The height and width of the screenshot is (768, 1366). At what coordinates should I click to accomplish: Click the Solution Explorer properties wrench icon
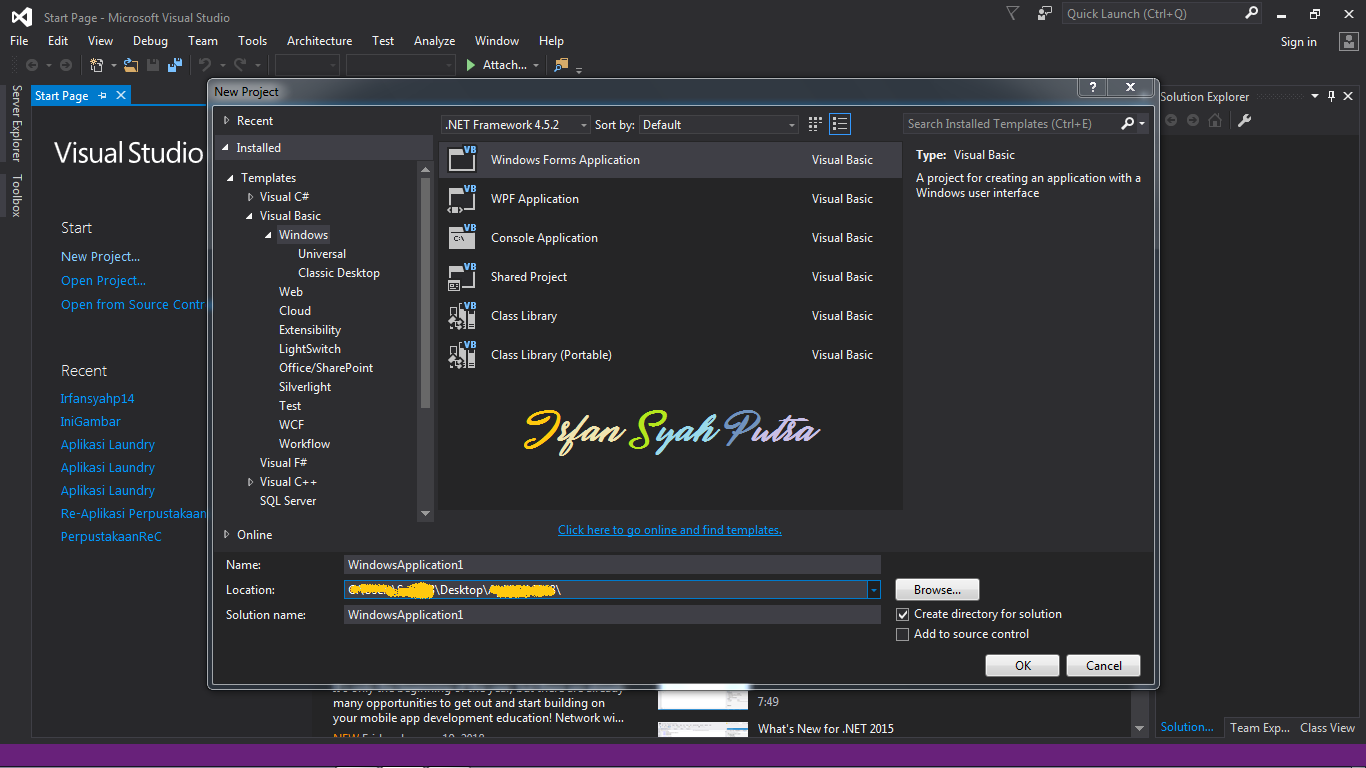click(1245, 120)
